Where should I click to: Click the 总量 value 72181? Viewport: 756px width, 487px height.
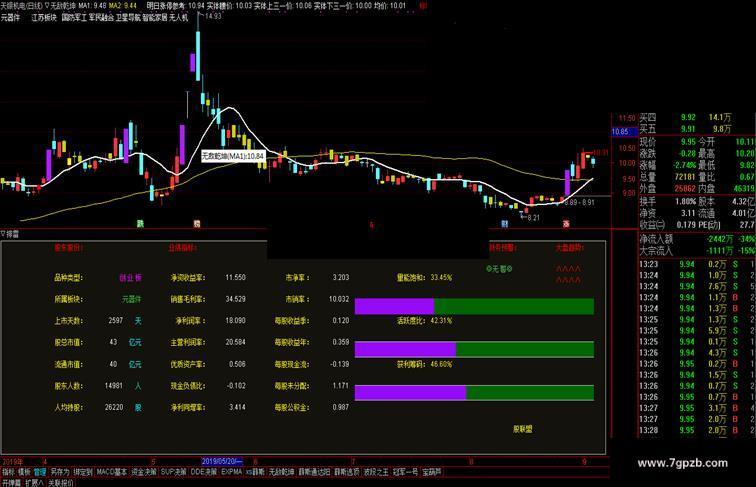pos(685,177)
